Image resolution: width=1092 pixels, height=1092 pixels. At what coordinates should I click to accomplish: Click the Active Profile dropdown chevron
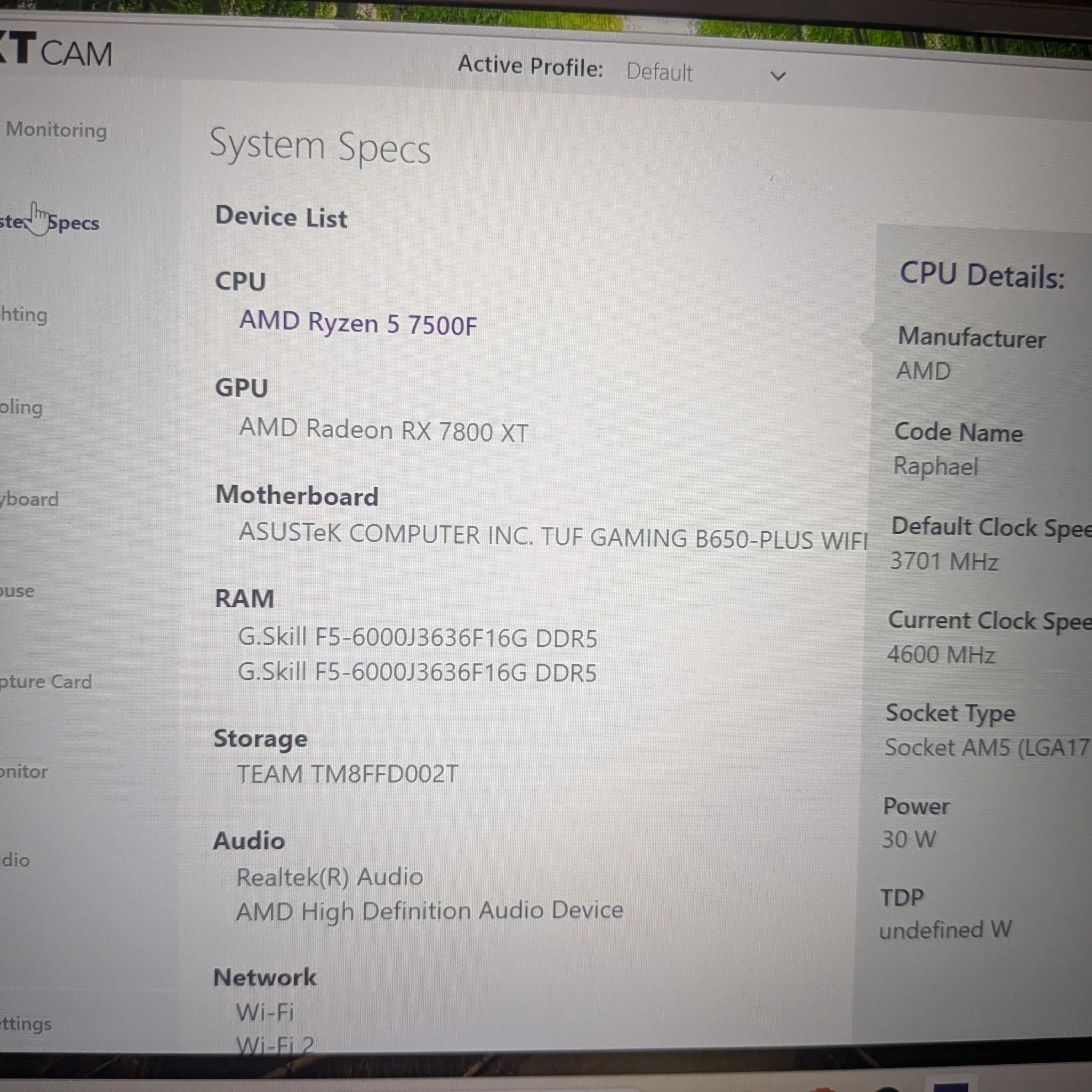[778, 76]
